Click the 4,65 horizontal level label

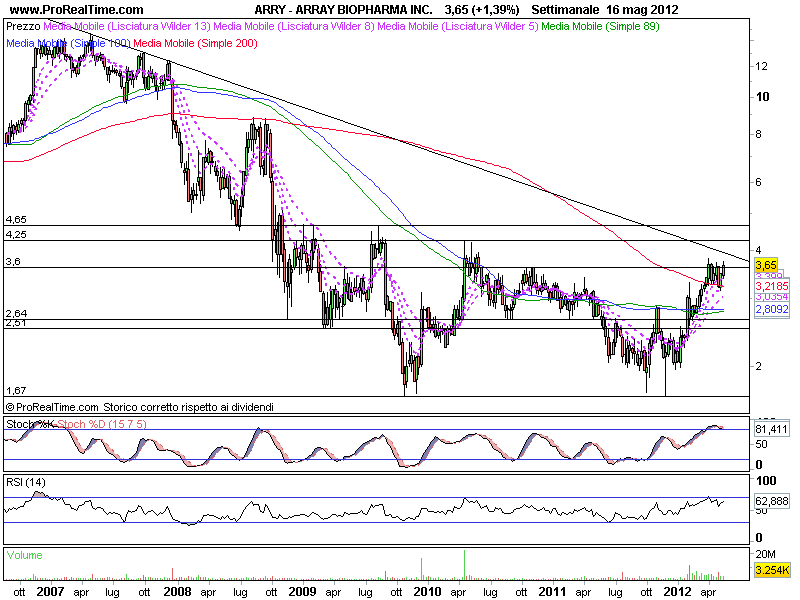pyautogui.click(x=16, y=220)
